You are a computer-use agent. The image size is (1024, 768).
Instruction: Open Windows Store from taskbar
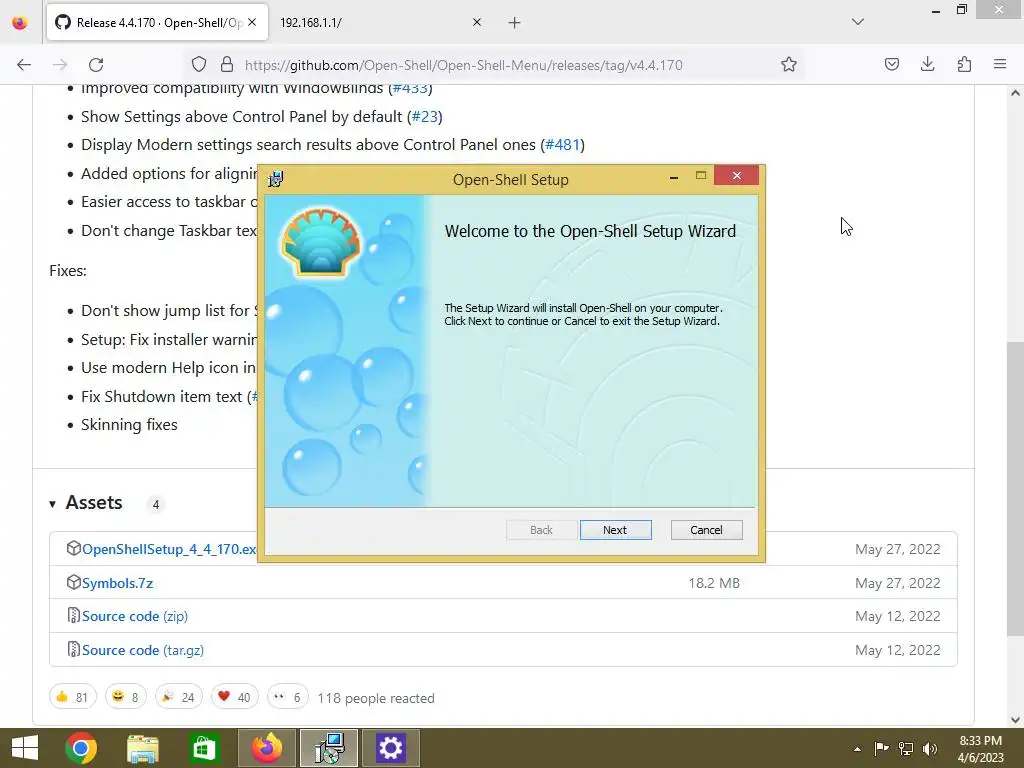coord(204,748)
